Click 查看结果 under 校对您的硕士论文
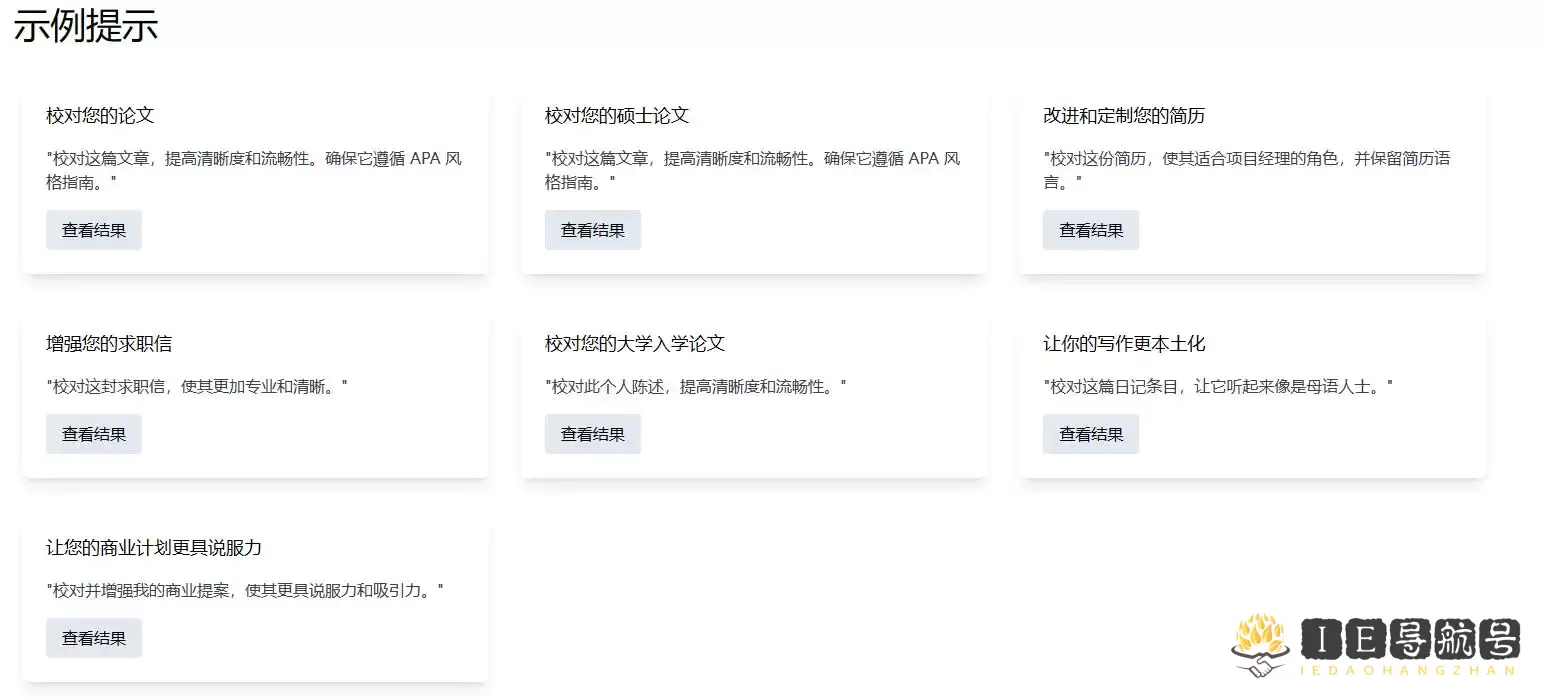 [592, 230]
